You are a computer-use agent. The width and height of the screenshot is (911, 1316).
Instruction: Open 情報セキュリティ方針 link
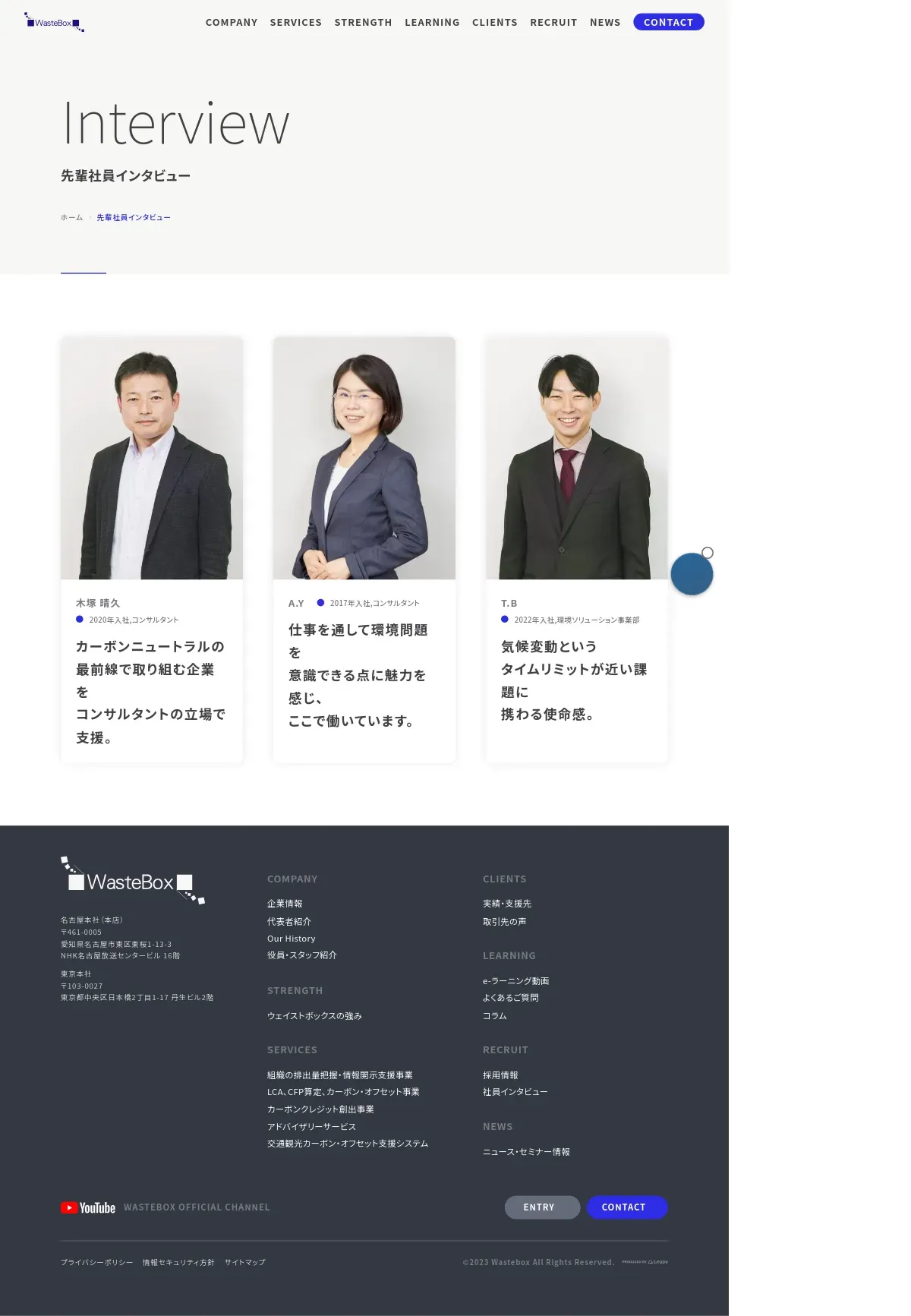[178, 1262]
